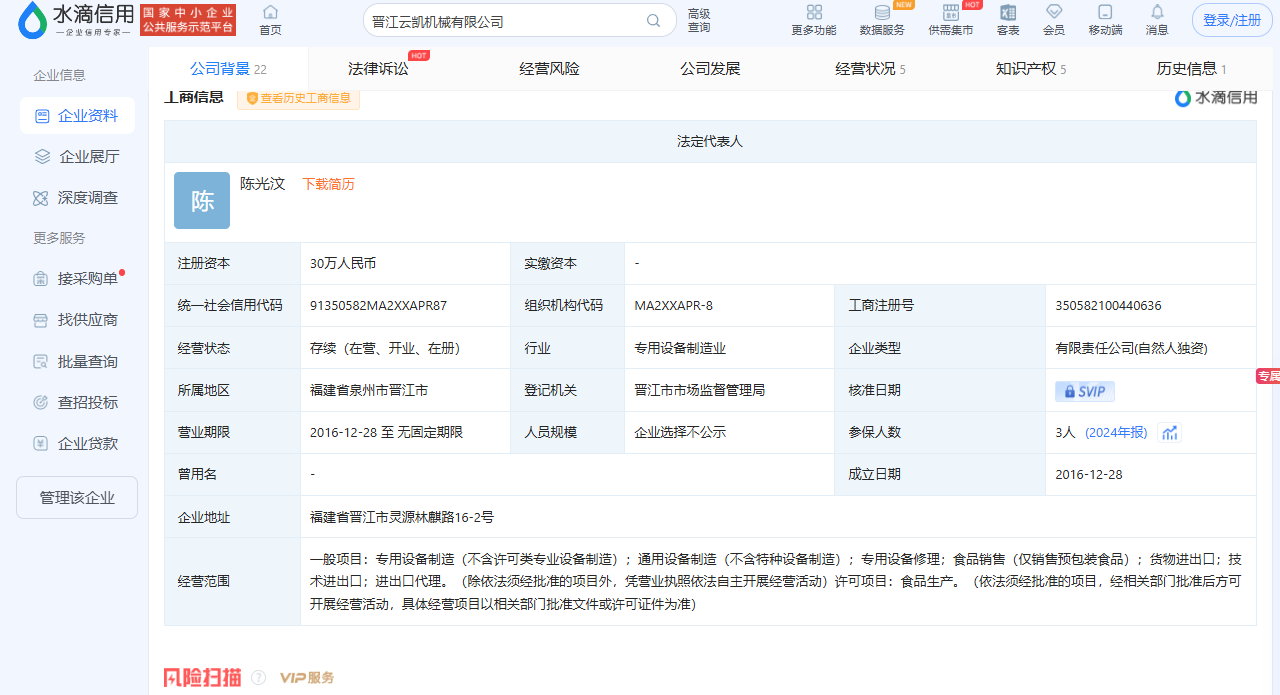The height and width of the screenshot is (695, 1280).
Task: Open 供需集市 marketplace icon
Action: (x=950, y=13)
